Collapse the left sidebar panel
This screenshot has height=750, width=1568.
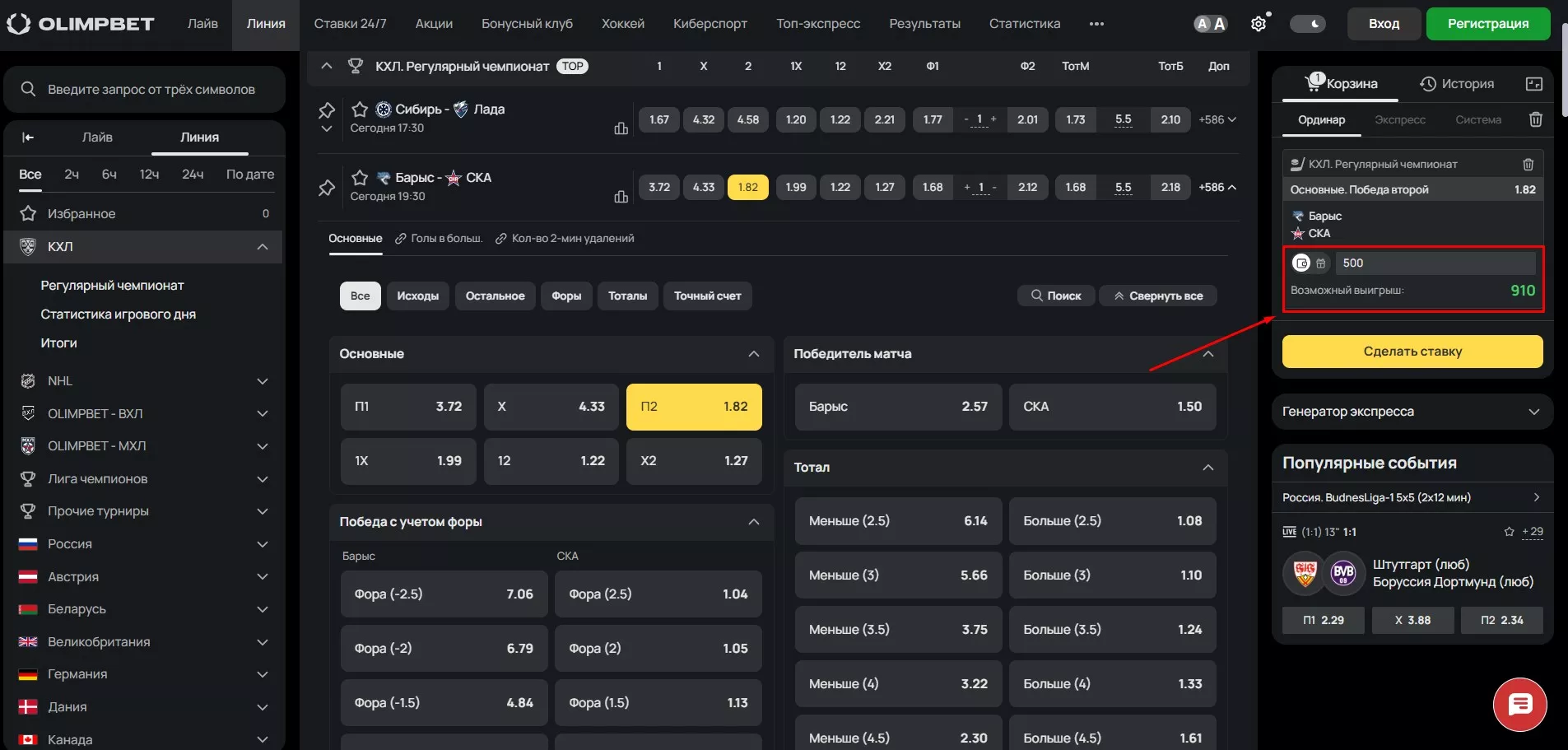(28, 137)
